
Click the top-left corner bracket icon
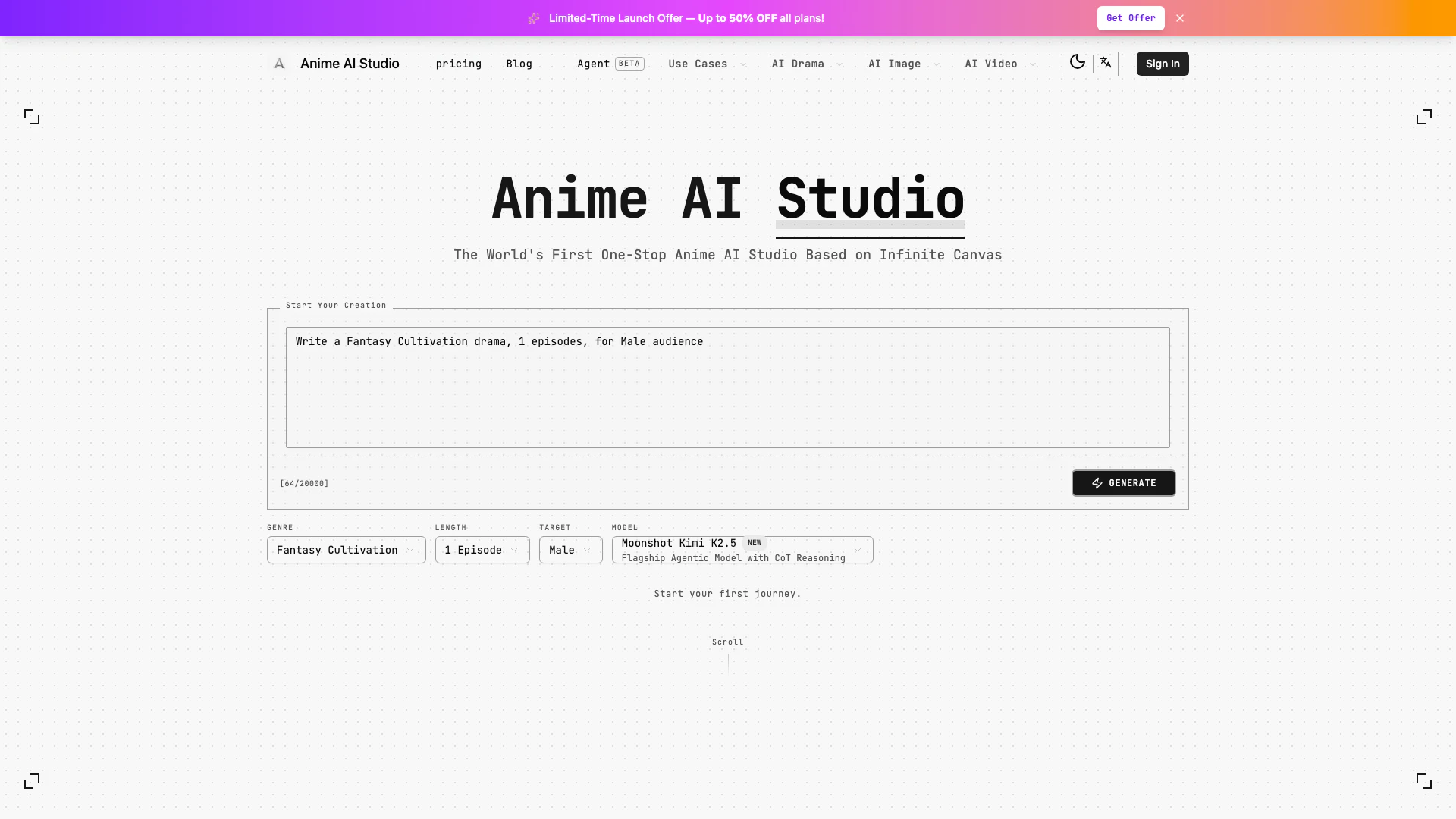coord(32,117)
